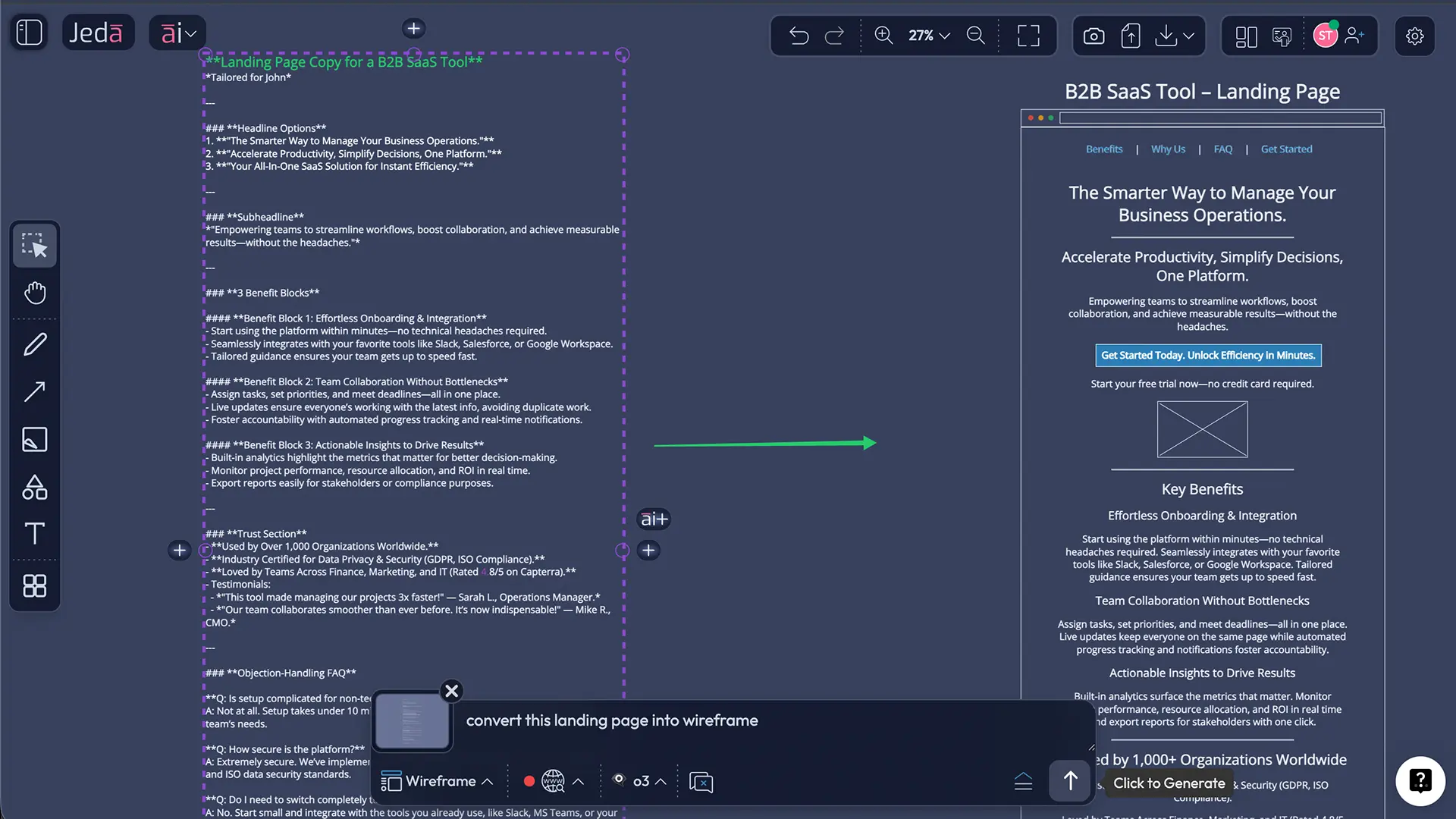
Task: Pick the pencil drawing tool
Action: [x=35, y=344]
